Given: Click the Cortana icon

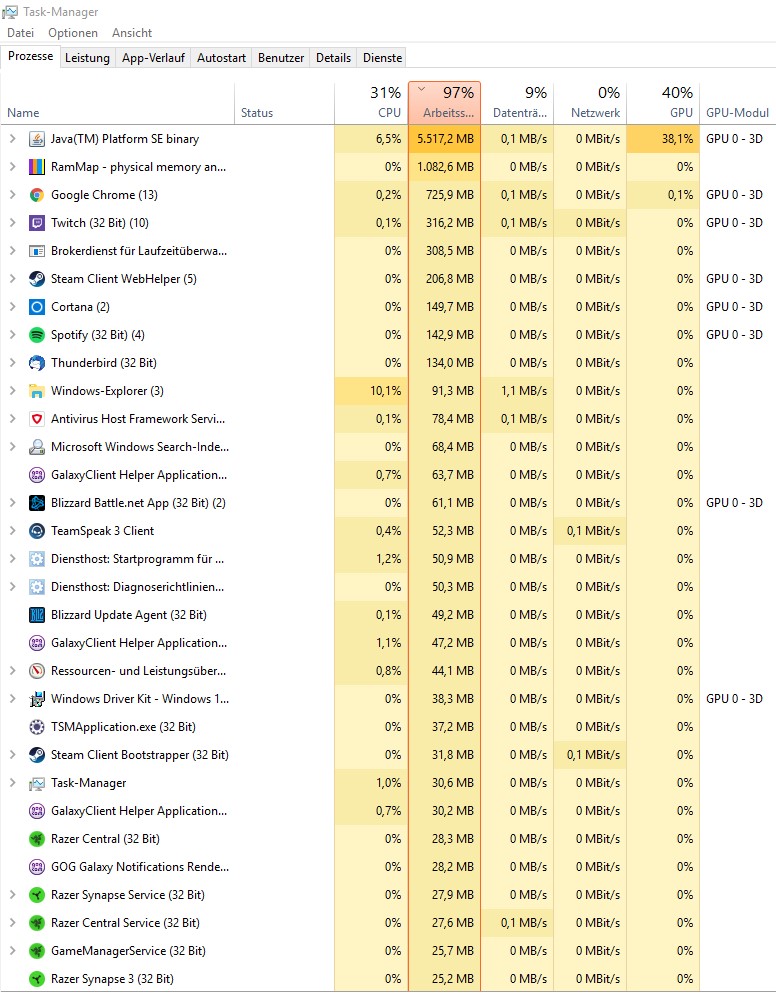Looking at the screenshot, I should click(37, 307).
